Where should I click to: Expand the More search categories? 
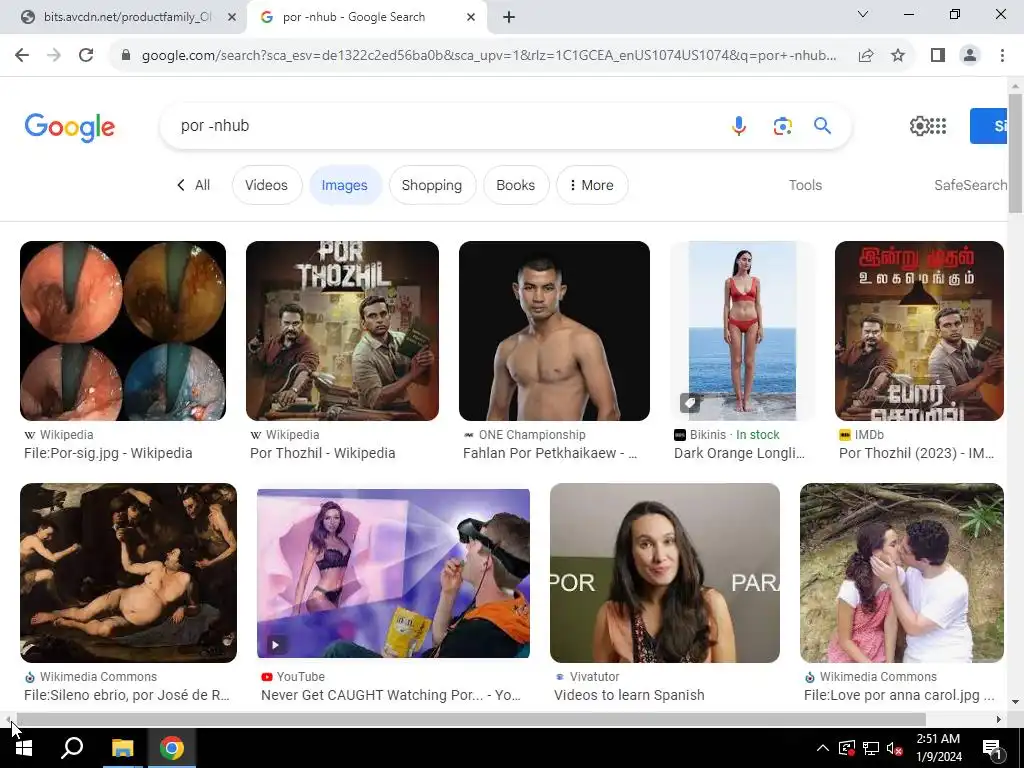click(x=592, y=185)
